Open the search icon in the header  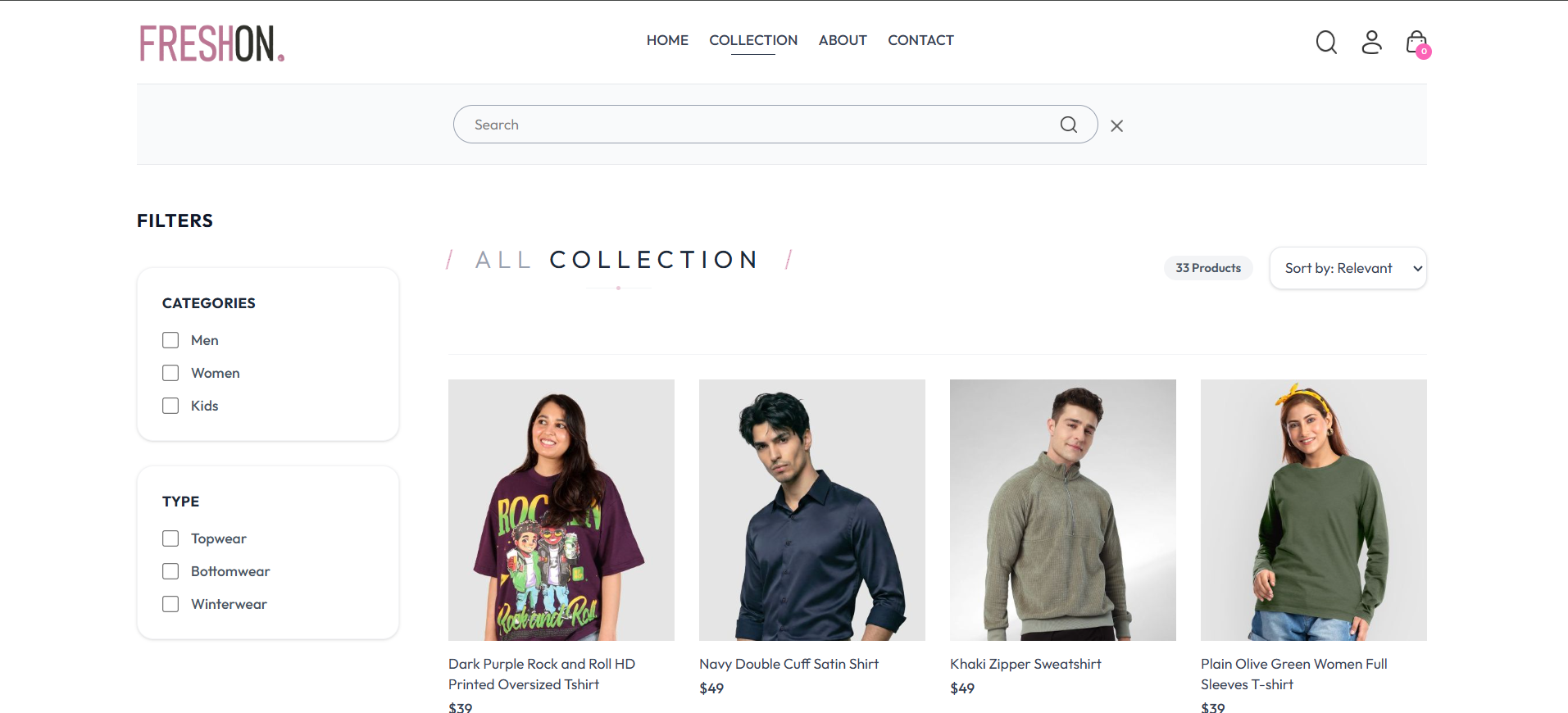click(1325, 42)
